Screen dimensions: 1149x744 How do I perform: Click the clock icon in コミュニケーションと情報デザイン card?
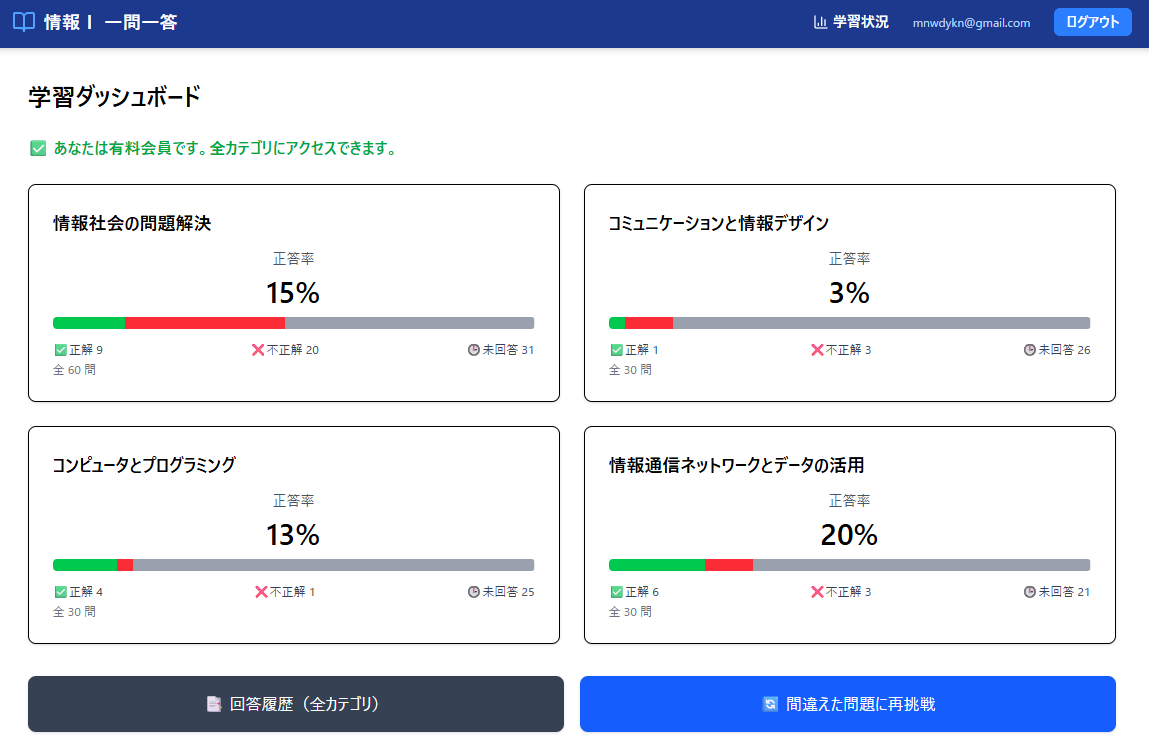coord(1030,350)
